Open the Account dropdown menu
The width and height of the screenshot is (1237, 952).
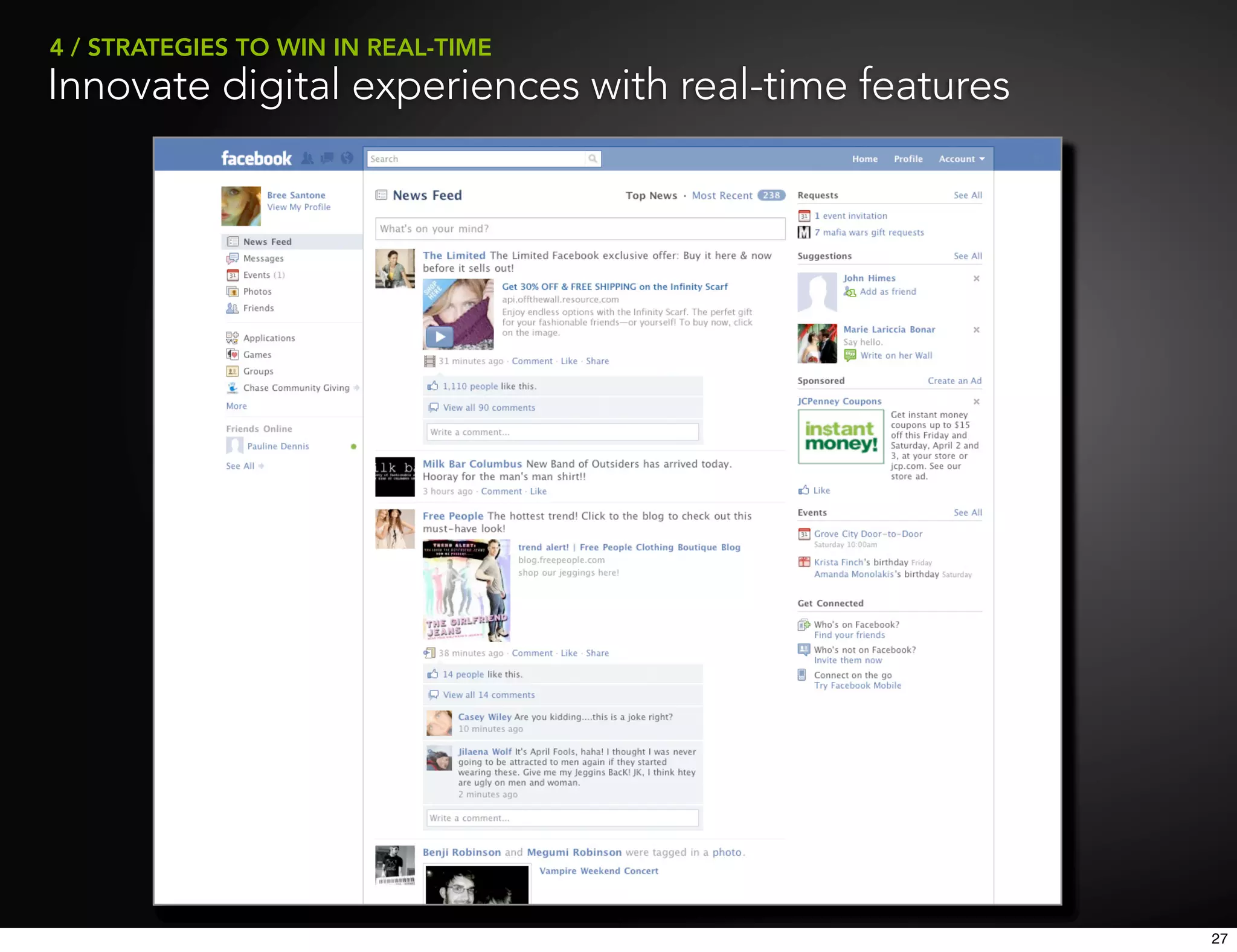[x=962, y=159]
